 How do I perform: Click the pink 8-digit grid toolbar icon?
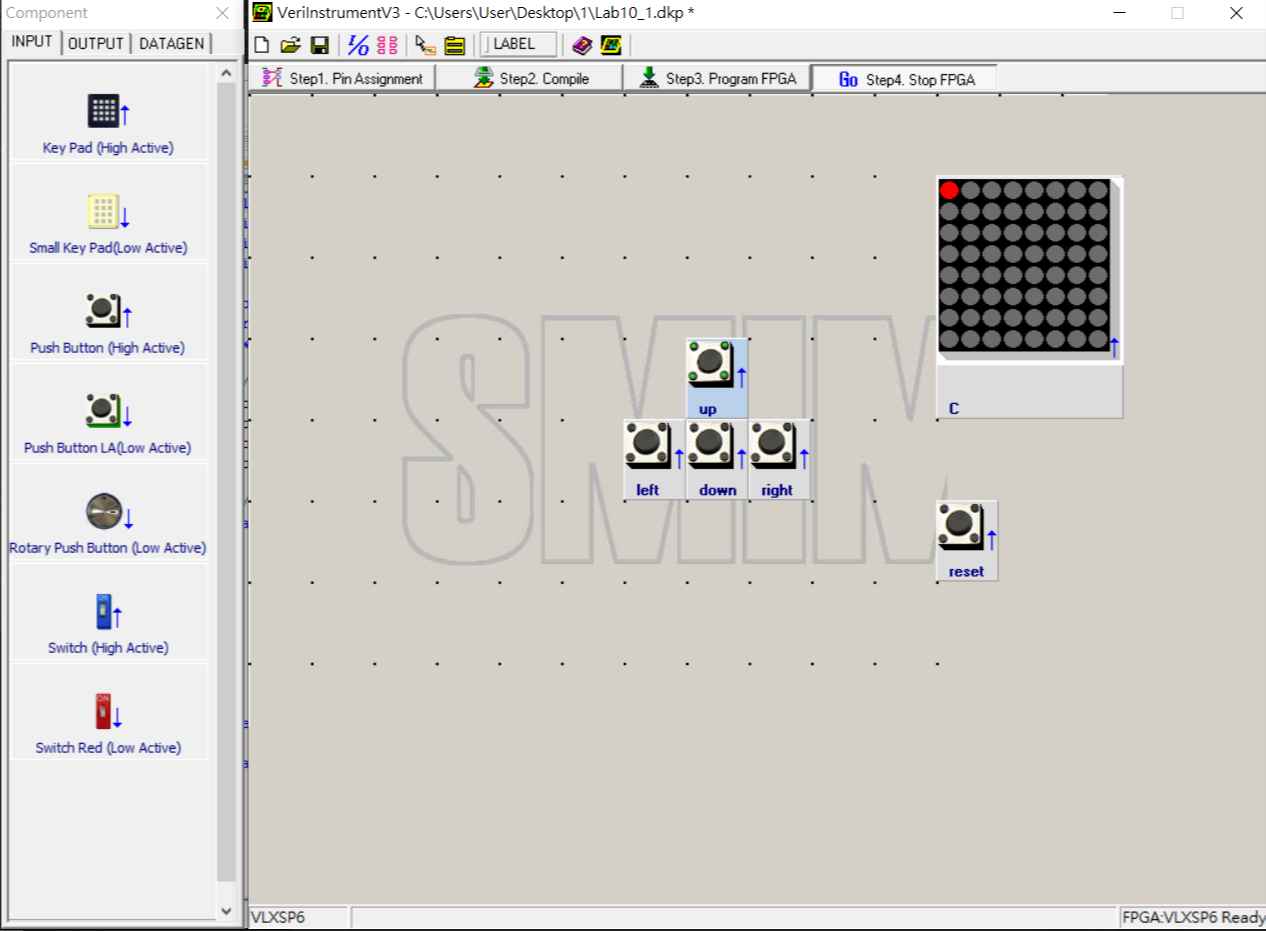[387, 45]
